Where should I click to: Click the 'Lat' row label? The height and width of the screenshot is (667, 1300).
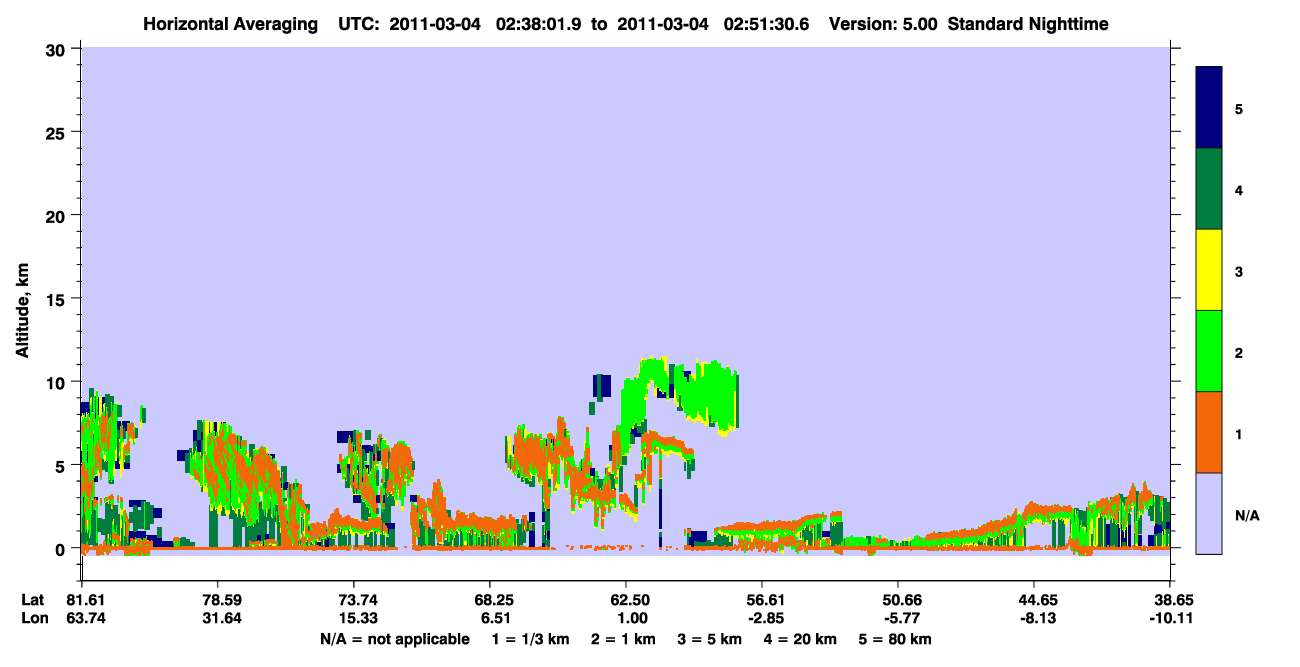pos(33,600)
